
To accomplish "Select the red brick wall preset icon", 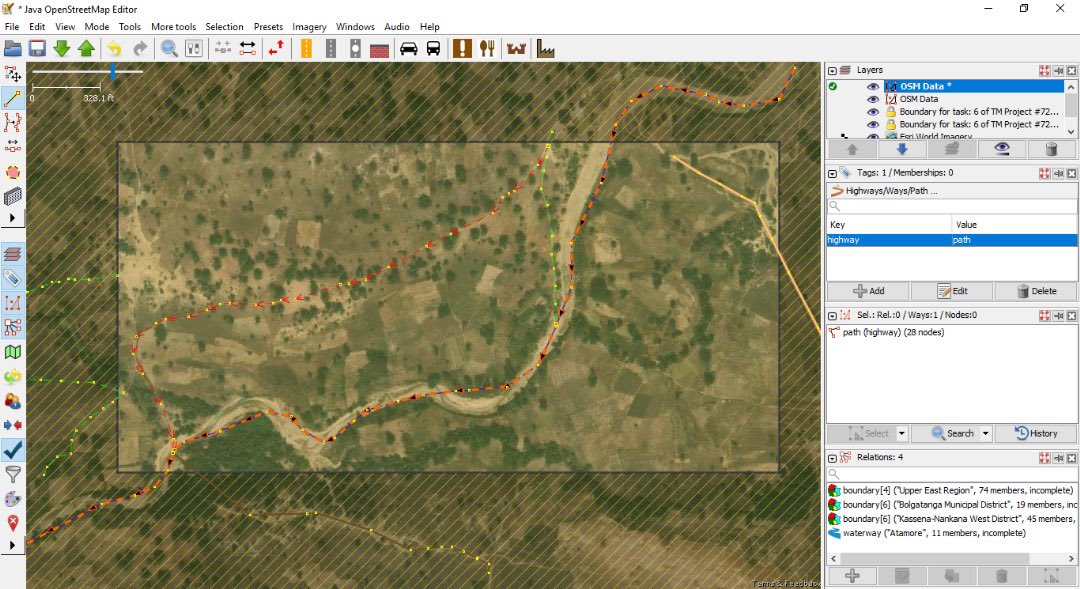I will point(380,49).
